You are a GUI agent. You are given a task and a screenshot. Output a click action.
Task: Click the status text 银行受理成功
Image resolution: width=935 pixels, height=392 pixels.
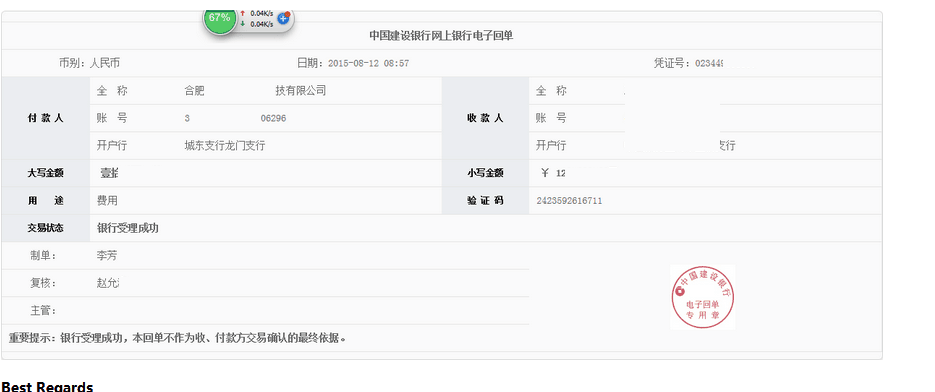click(x=128, y=228)
